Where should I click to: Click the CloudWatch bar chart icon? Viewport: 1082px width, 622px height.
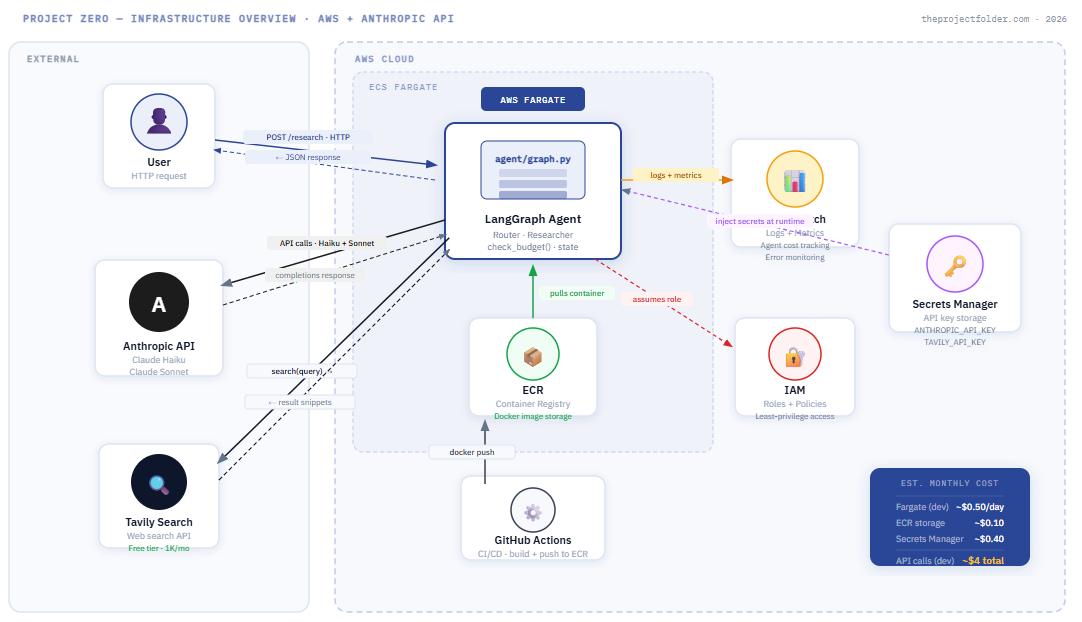tap(795, 181)
